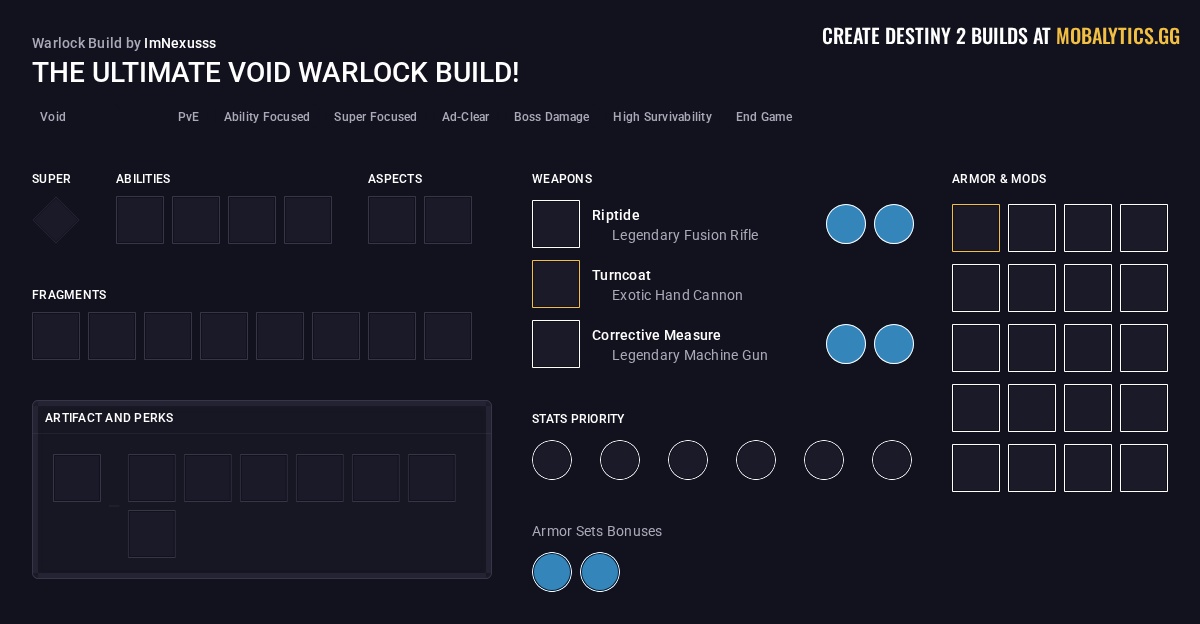Screen dimensions: 1200x624
Task: Click the Super Focused tag
Action: tap(375, 117)
